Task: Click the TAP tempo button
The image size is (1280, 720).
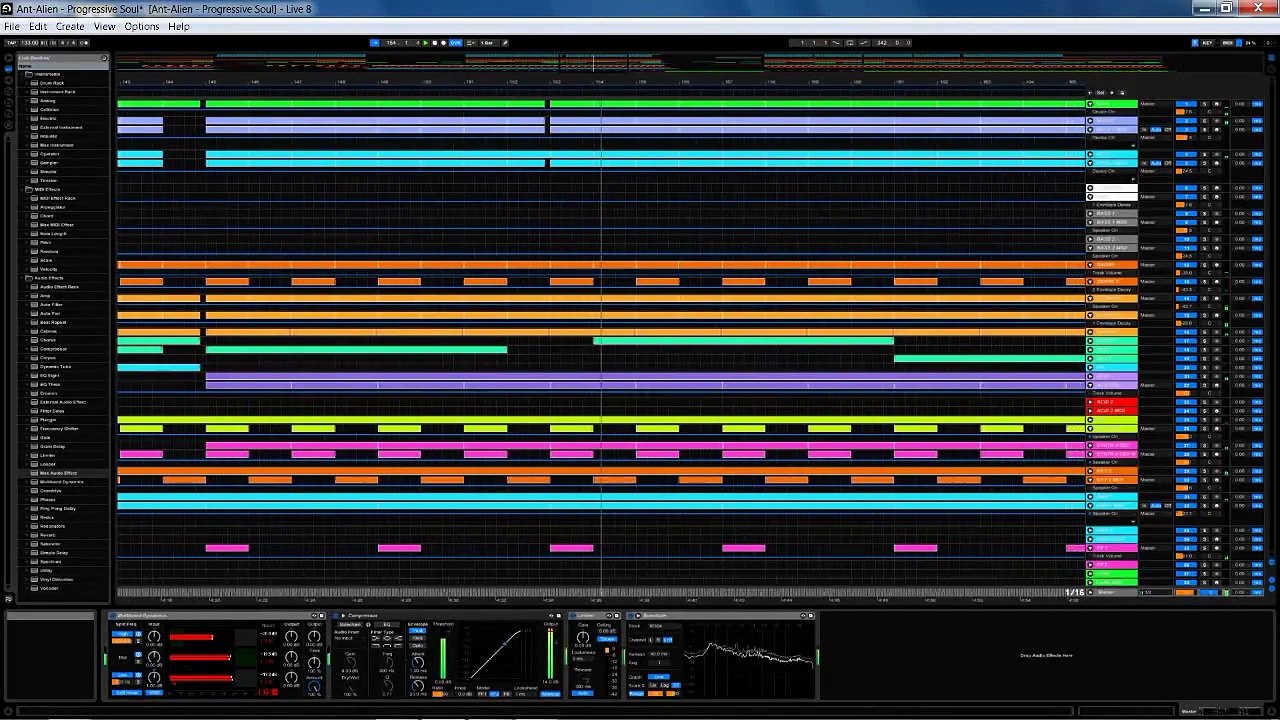Action: pyautogui.click(x=12, y=43)
